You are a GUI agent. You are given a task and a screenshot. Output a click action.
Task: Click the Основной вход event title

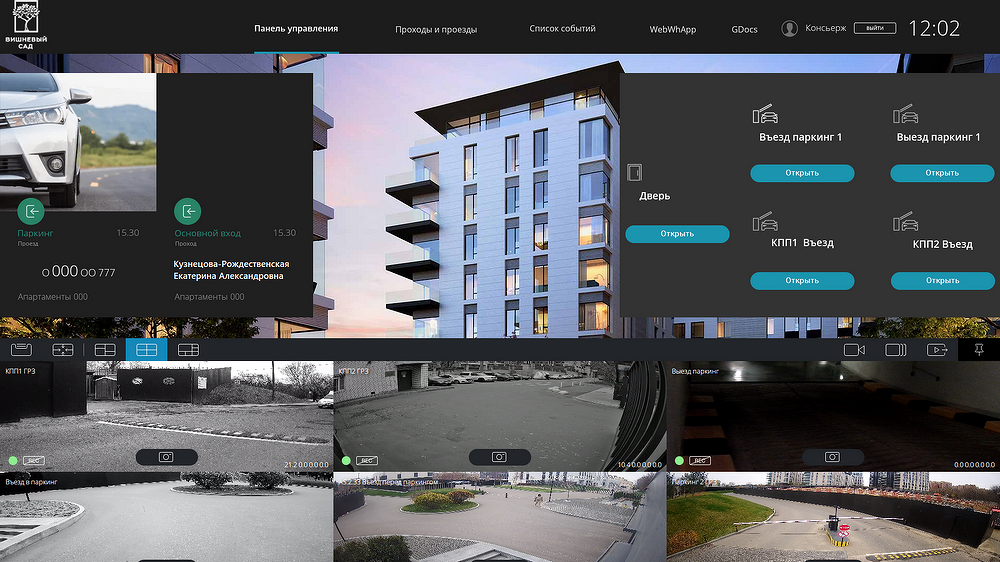[x=207, y=233]
